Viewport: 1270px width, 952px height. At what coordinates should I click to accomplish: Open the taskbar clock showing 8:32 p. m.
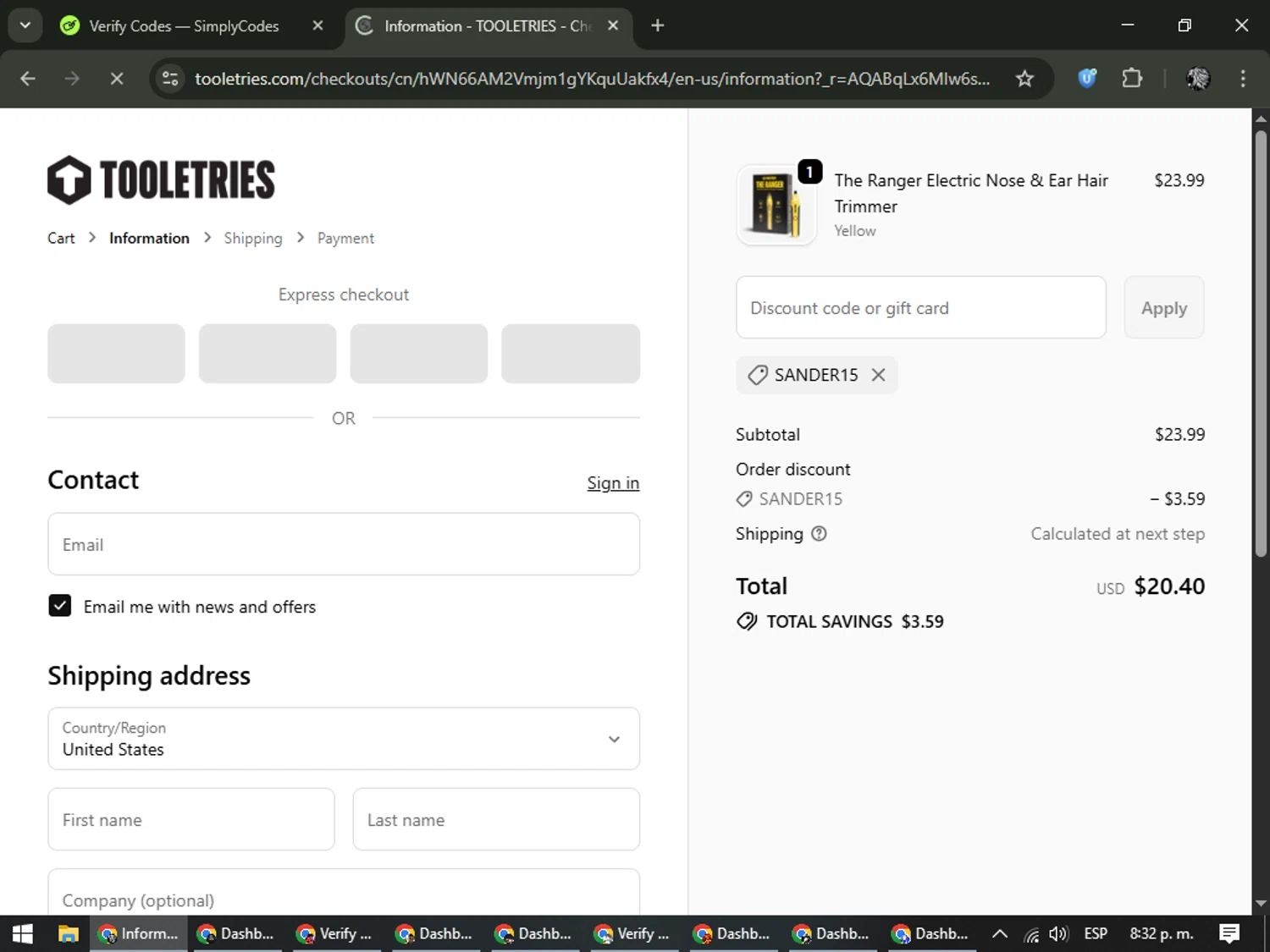point(1162,933)
